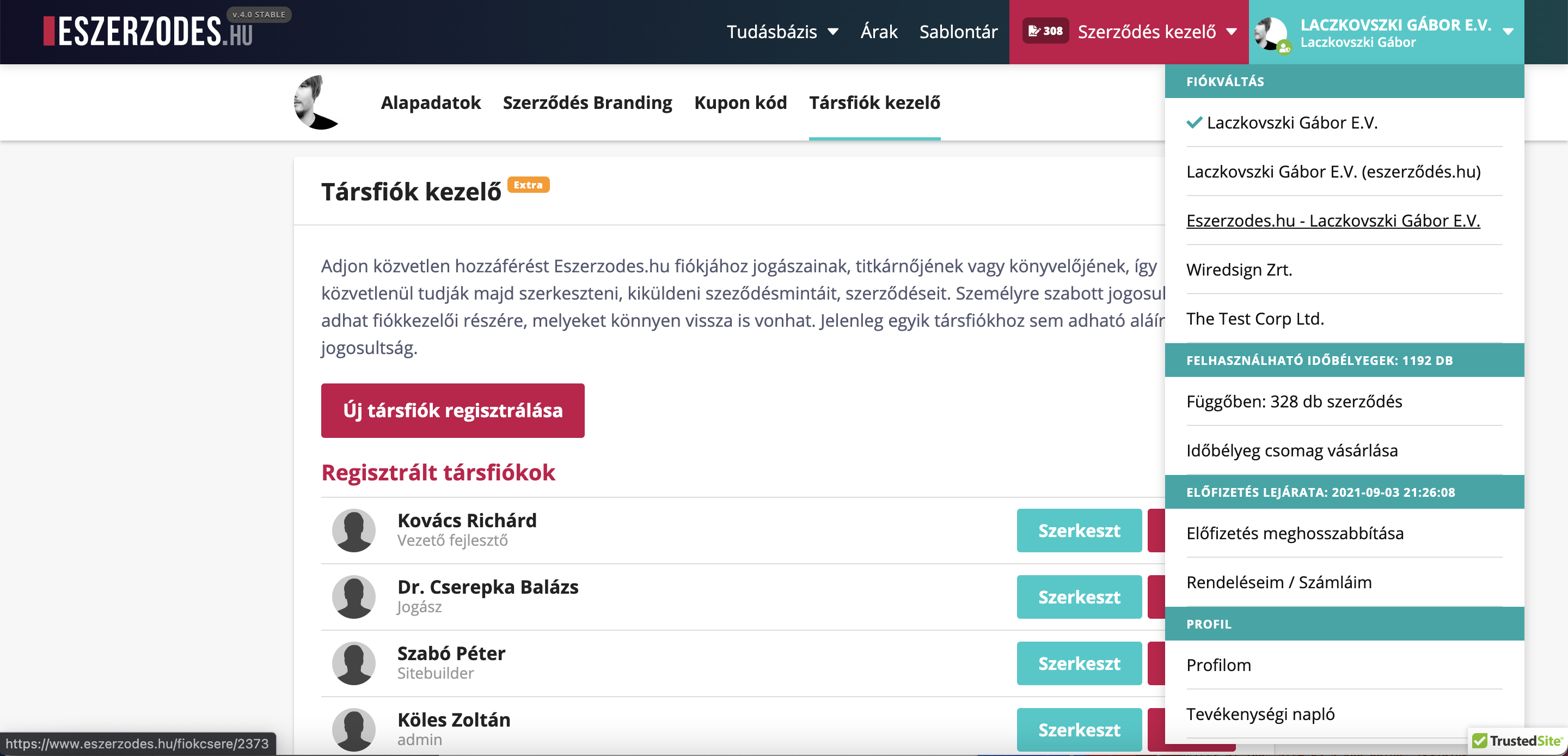Expand the Tudásbázis dropdown menu
This screenshot has height=756, width=1568.
coord(782,32)
